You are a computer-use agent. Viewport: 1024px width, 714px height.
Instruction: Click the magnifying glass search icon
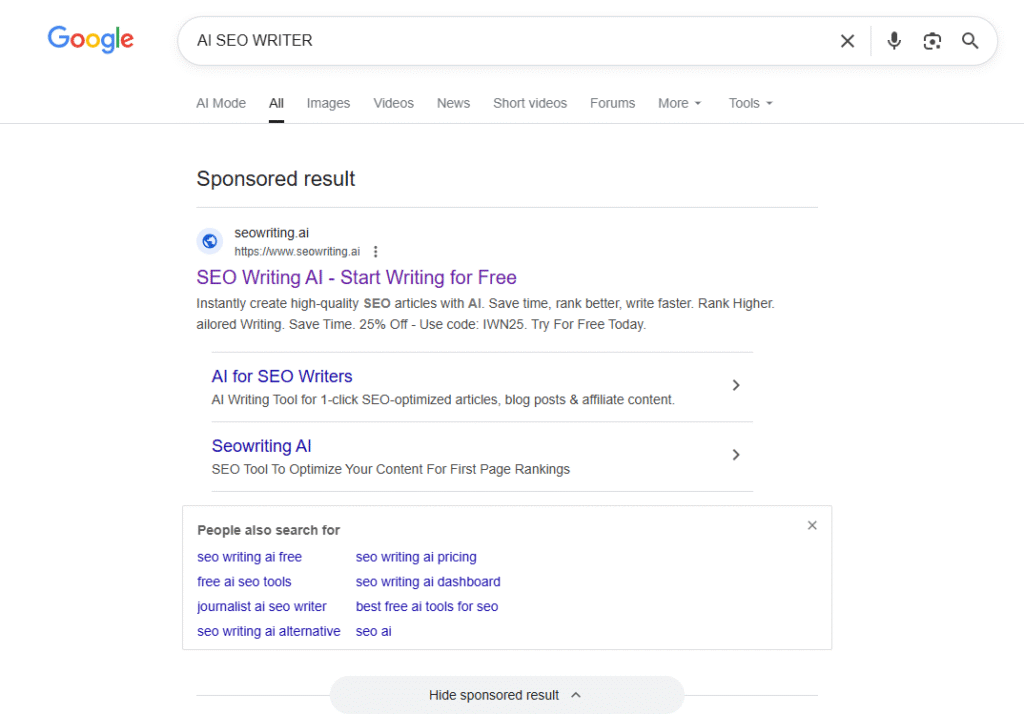(x=970, y=41)
